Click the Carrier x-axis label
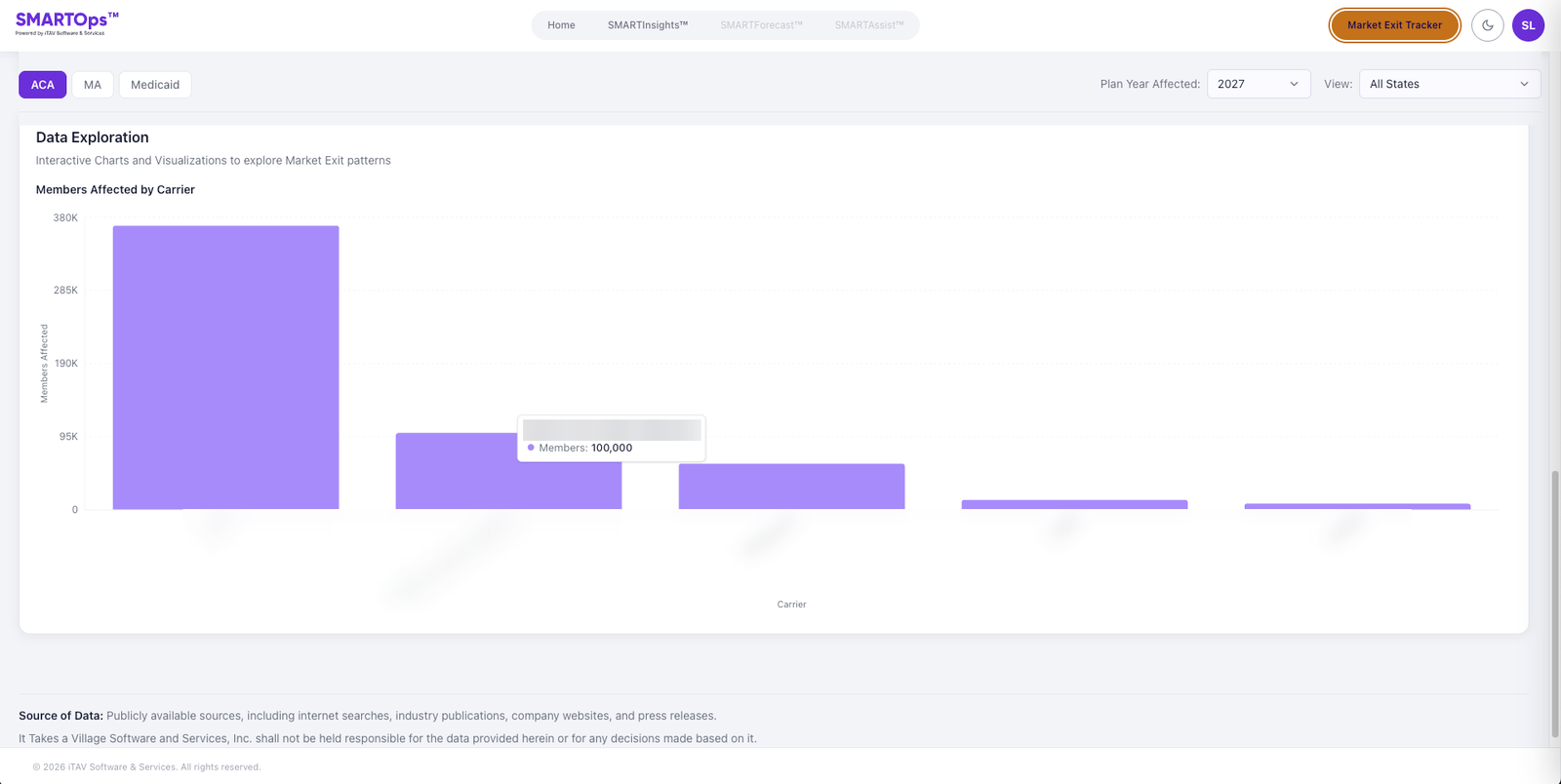 791,605
